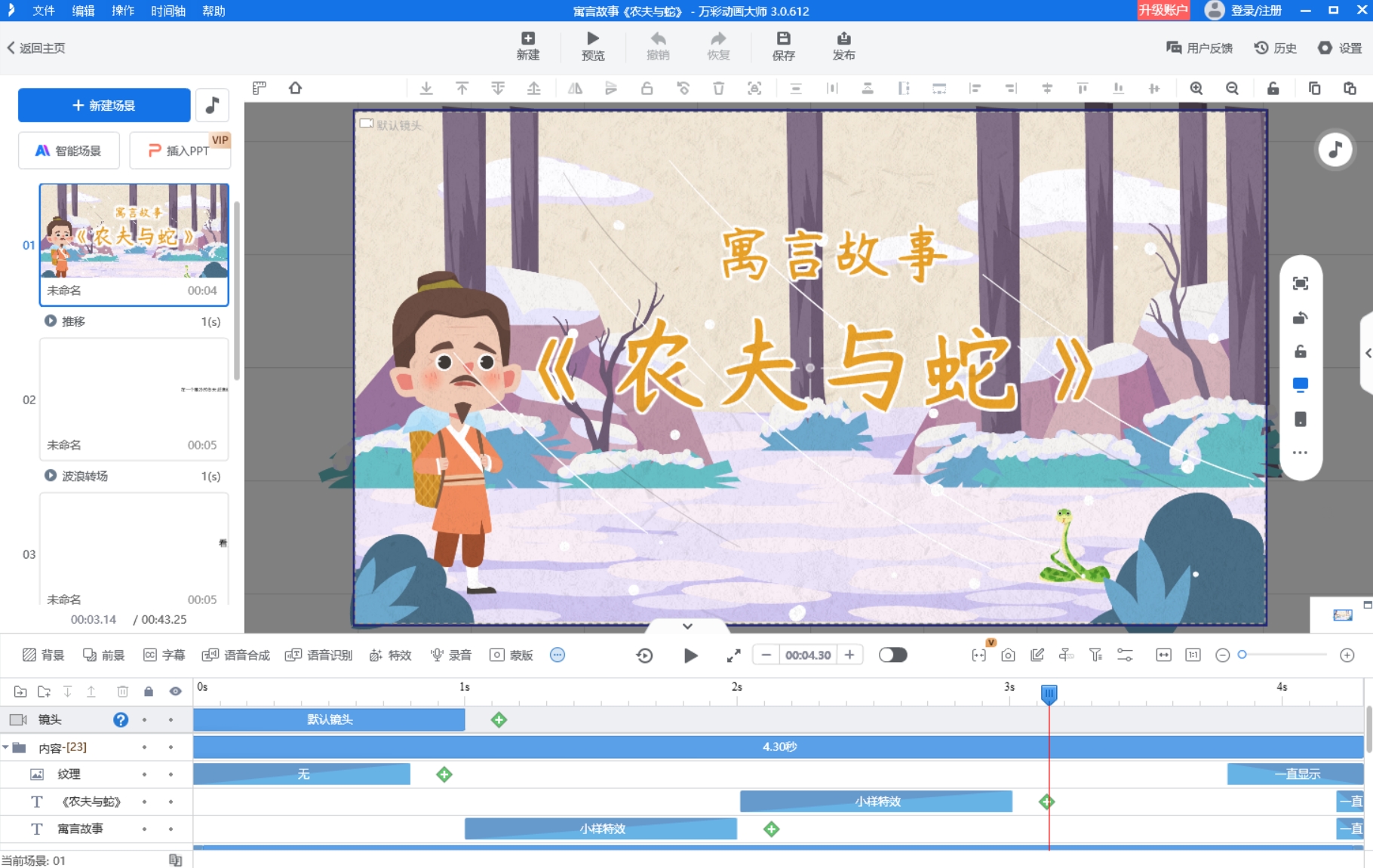Screen dimensions: 1373x868
Task: Select the 特效 effects tool
Action: (x=390, y=655)
